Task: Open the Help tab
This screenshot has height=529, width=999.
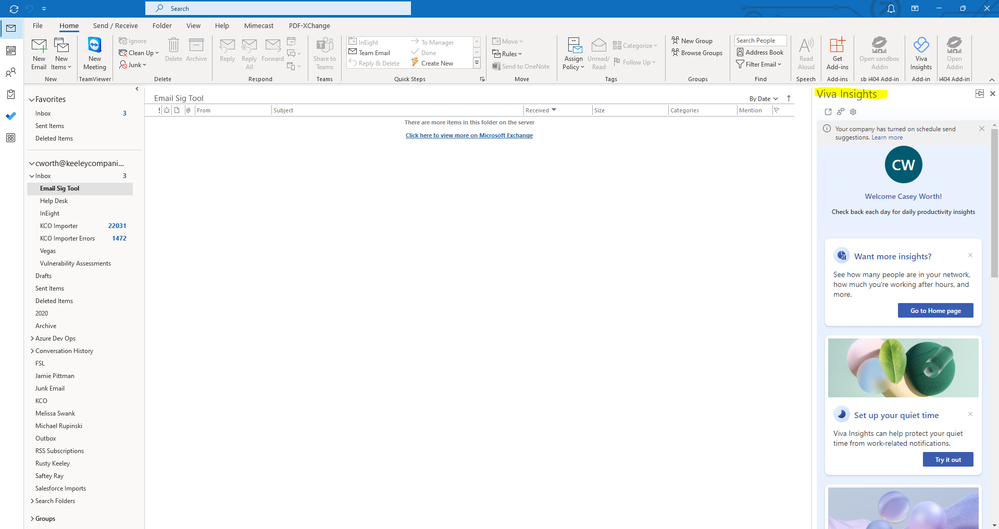Action: click(x=222, y=25)
